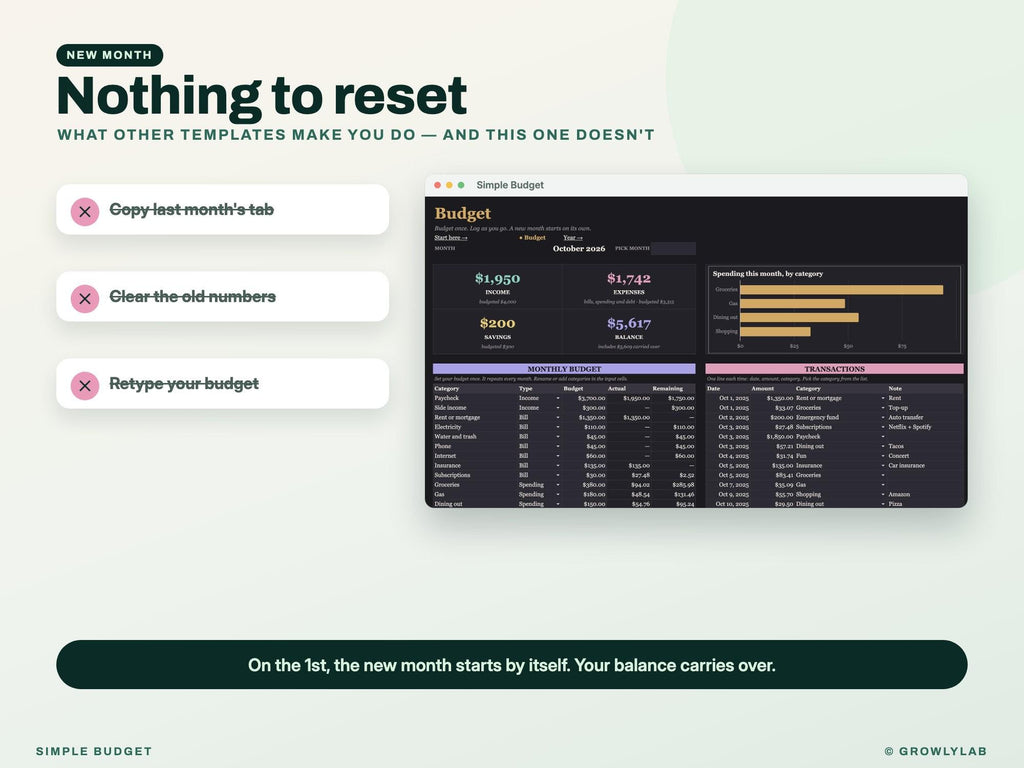The width and height of the screenshot is (1024, 768).
Task: Select the $1,742 expenses figure
Action: [629, 279]
